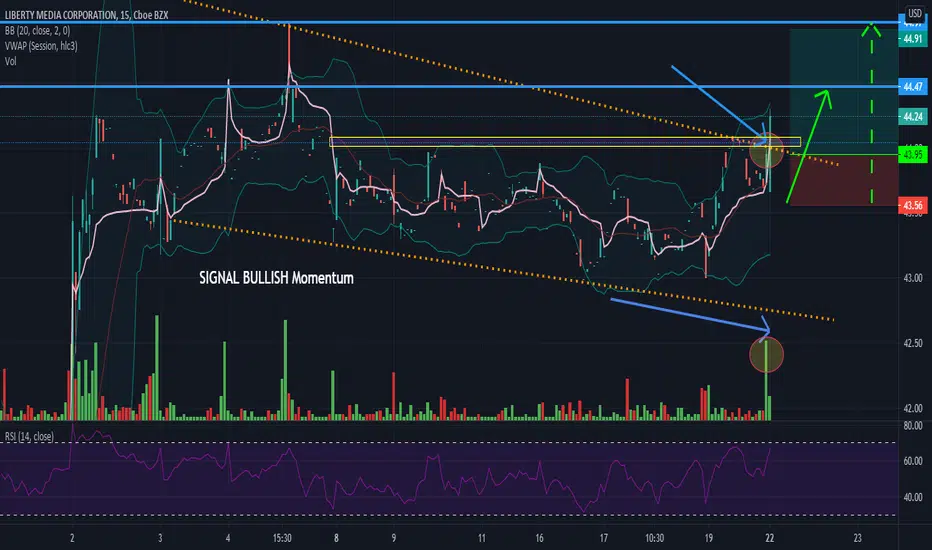Click date 19 on the time axis
This screenshot has width=932, height=550.
pos(709,538)
